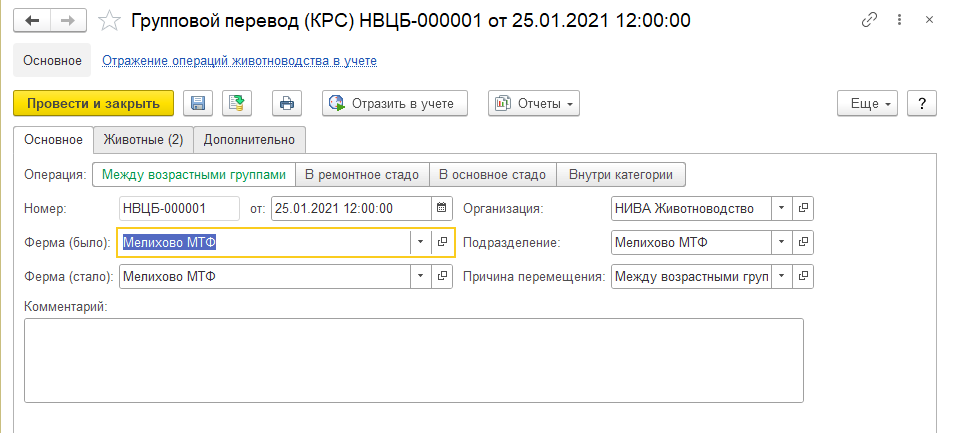Open Отражение операций животноводства в учете link
The width and height of the screenshot is (956, 433).
[x=239, y=60]
